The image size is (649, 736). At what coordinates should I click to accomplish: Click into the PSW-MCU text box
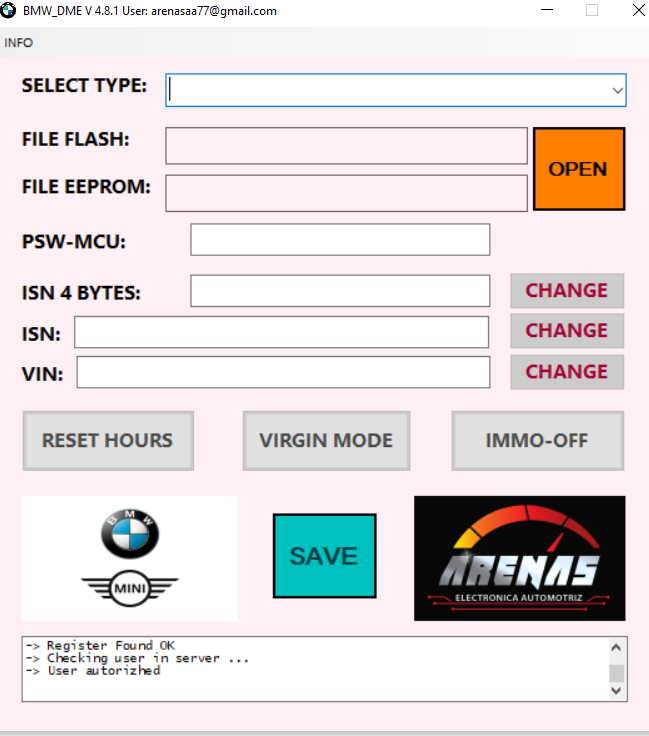(340, 240)
